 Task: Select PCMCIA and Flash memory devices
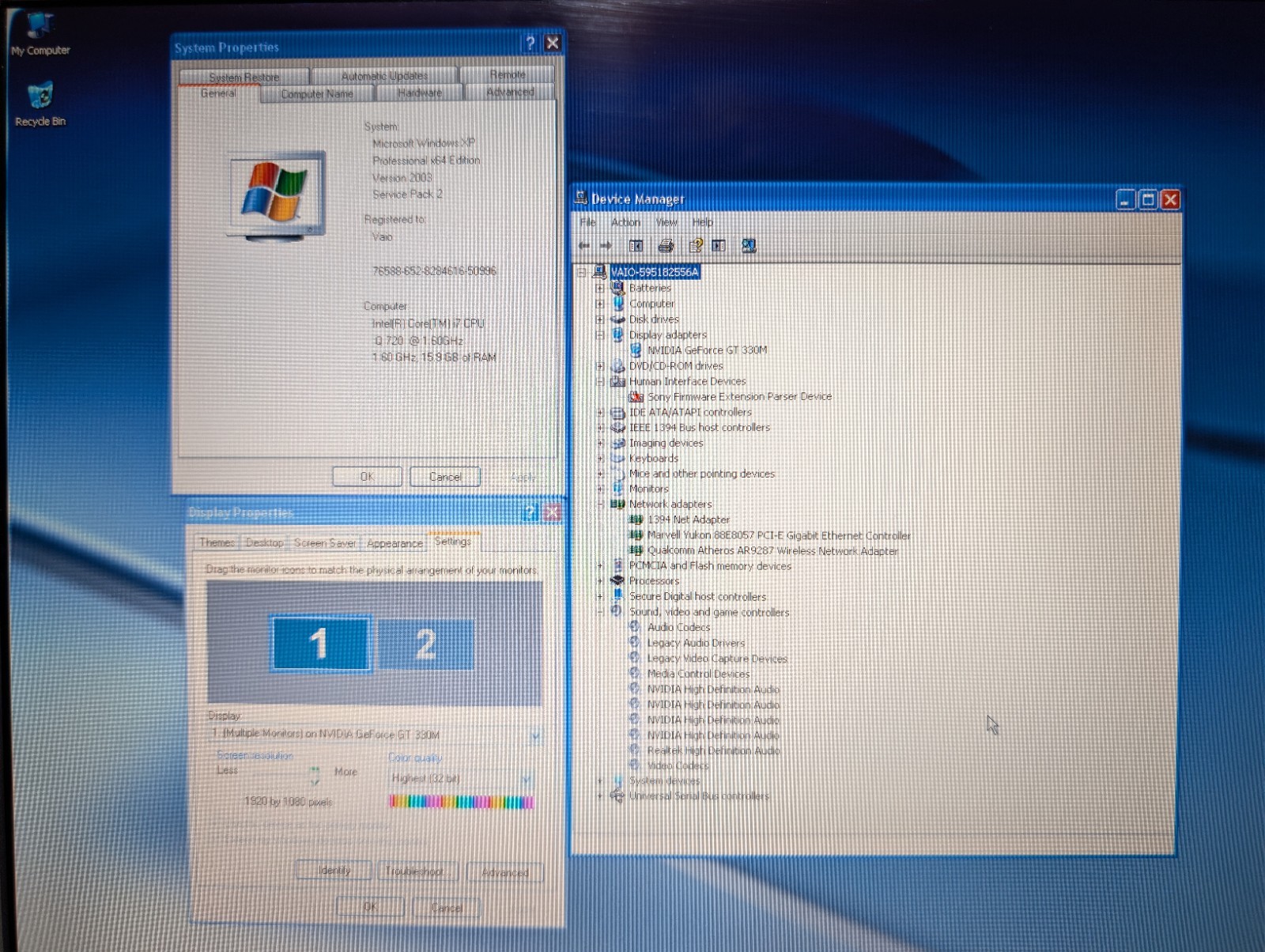[709, 565]
